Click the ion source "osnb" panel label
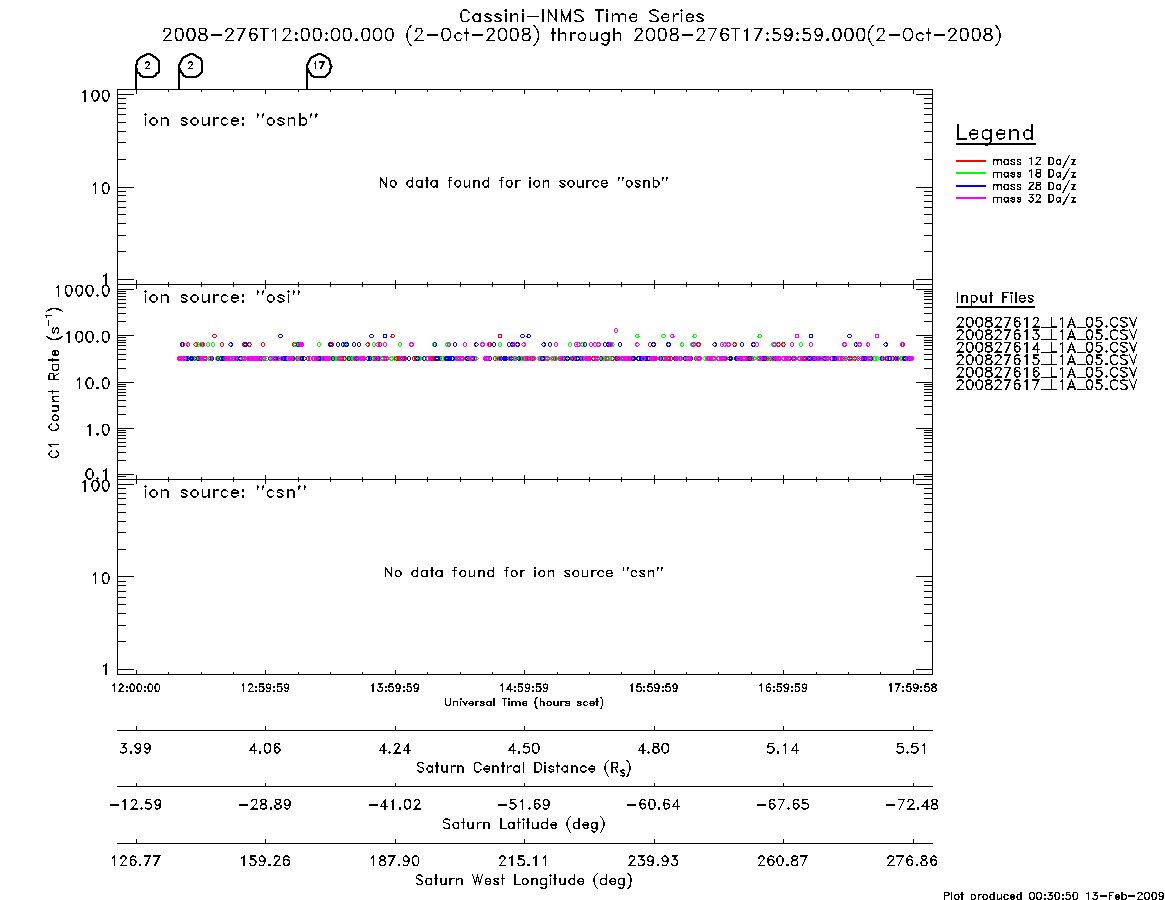The height and width of the screenshot is (900, 1165). coord(231,120)
